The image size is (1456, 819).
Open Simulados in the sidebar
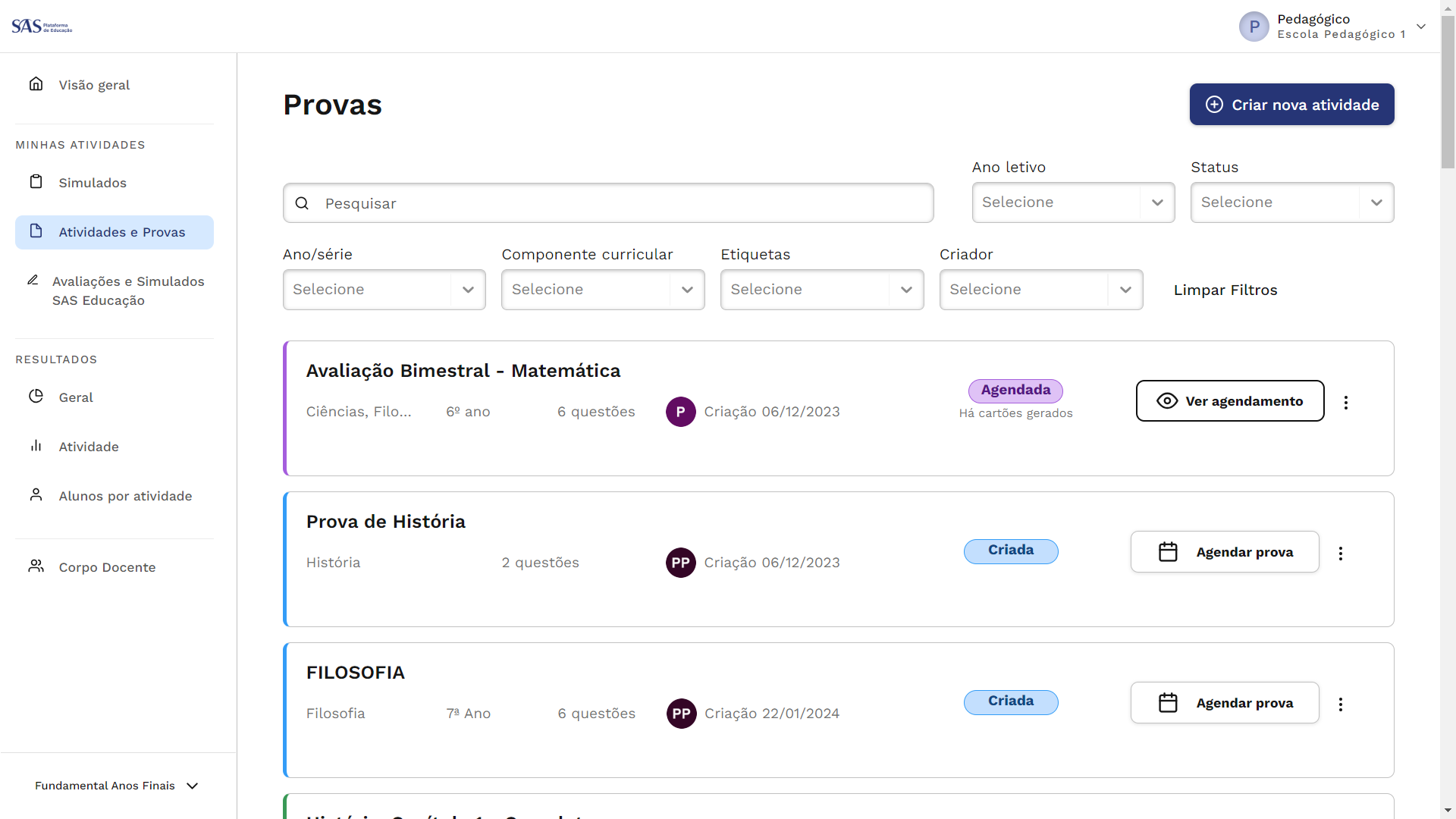(115, 183)
